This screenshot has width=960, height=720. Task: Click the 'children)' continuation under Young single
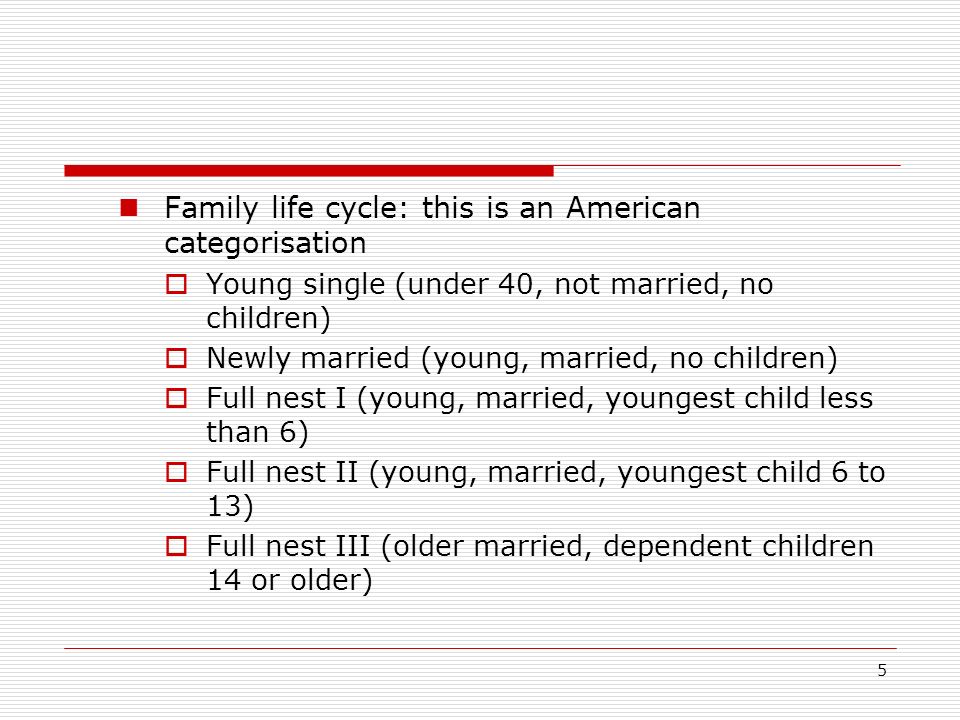click(268, 318)
